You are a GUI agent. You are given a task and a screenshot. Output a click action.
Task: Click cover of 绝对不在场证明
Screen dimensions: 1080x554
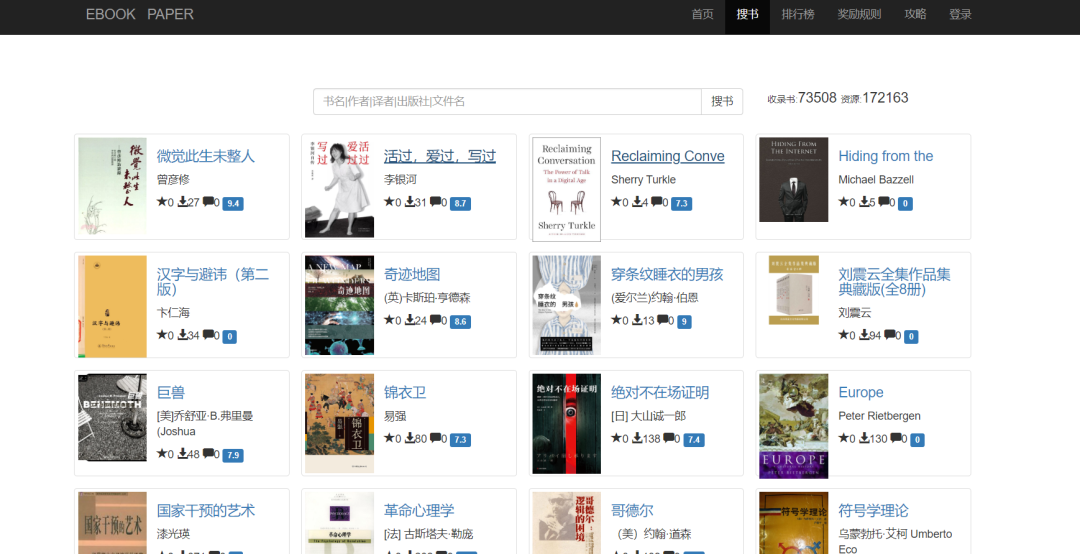(x=566, y=424)
